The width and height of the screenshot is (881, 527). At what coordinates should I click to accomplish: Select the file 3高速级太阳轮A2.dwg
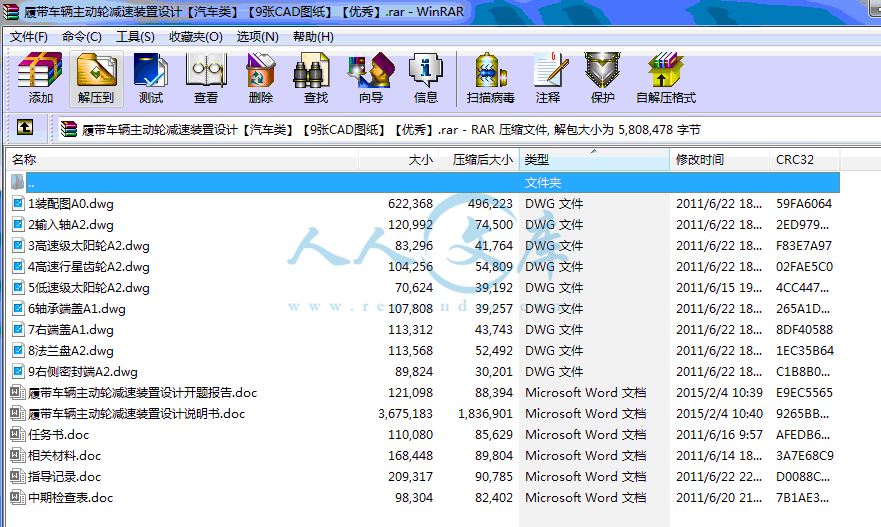click(89, 246)
